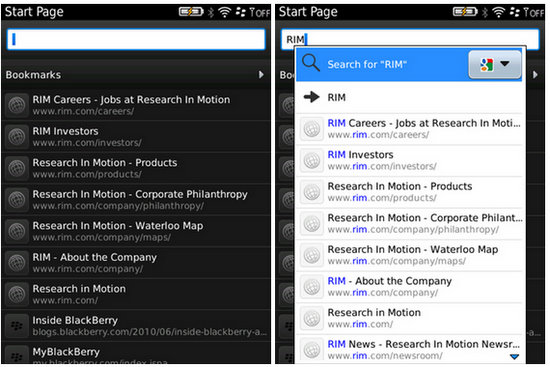Viewport: 550px width, 367px height.
Task: Go to typed address RIM row
Action: click(x=409, y=97)
